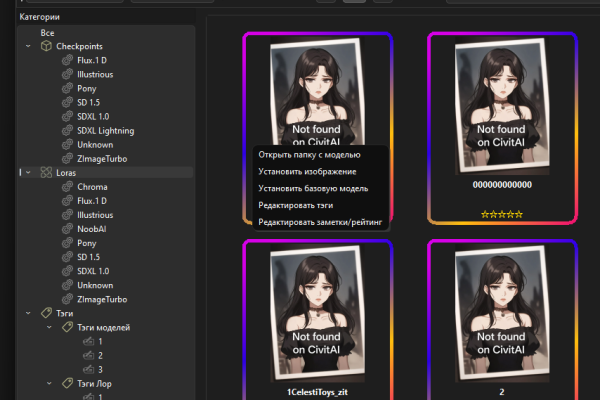Screen dimensions: 600x400
Task: Collapse the Loras tree node
Action: point(28,173)
